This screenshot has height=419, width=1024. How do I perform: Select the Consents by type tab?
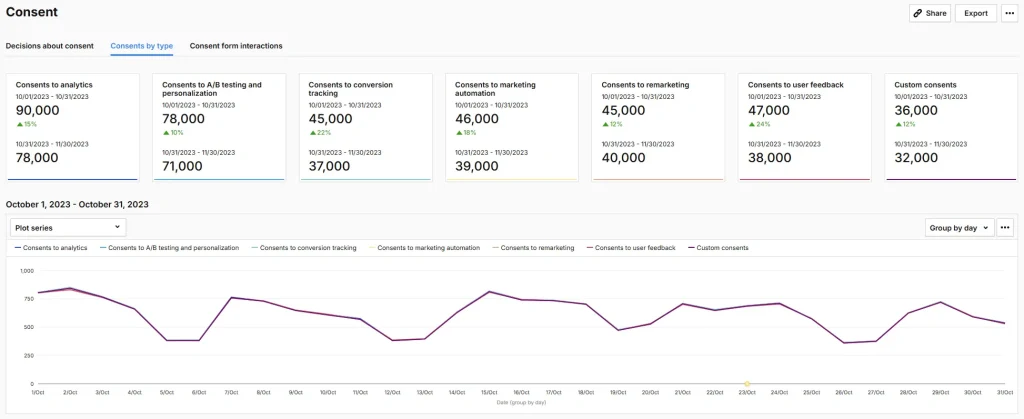[x=141, y=46]
